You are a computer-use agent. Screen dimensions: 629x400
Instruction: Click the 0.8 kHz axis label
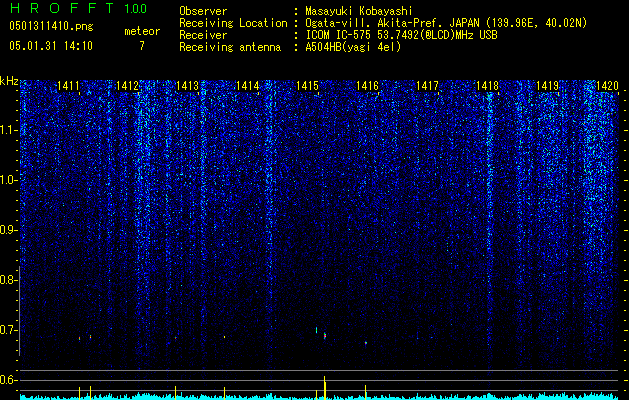point(7,280)
